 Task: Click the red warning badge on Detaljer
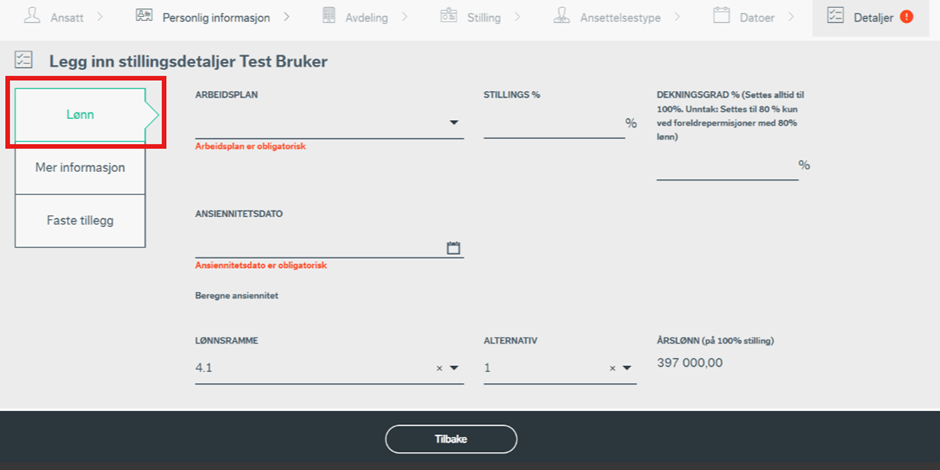pyautogui.click(x=906, y=17)
